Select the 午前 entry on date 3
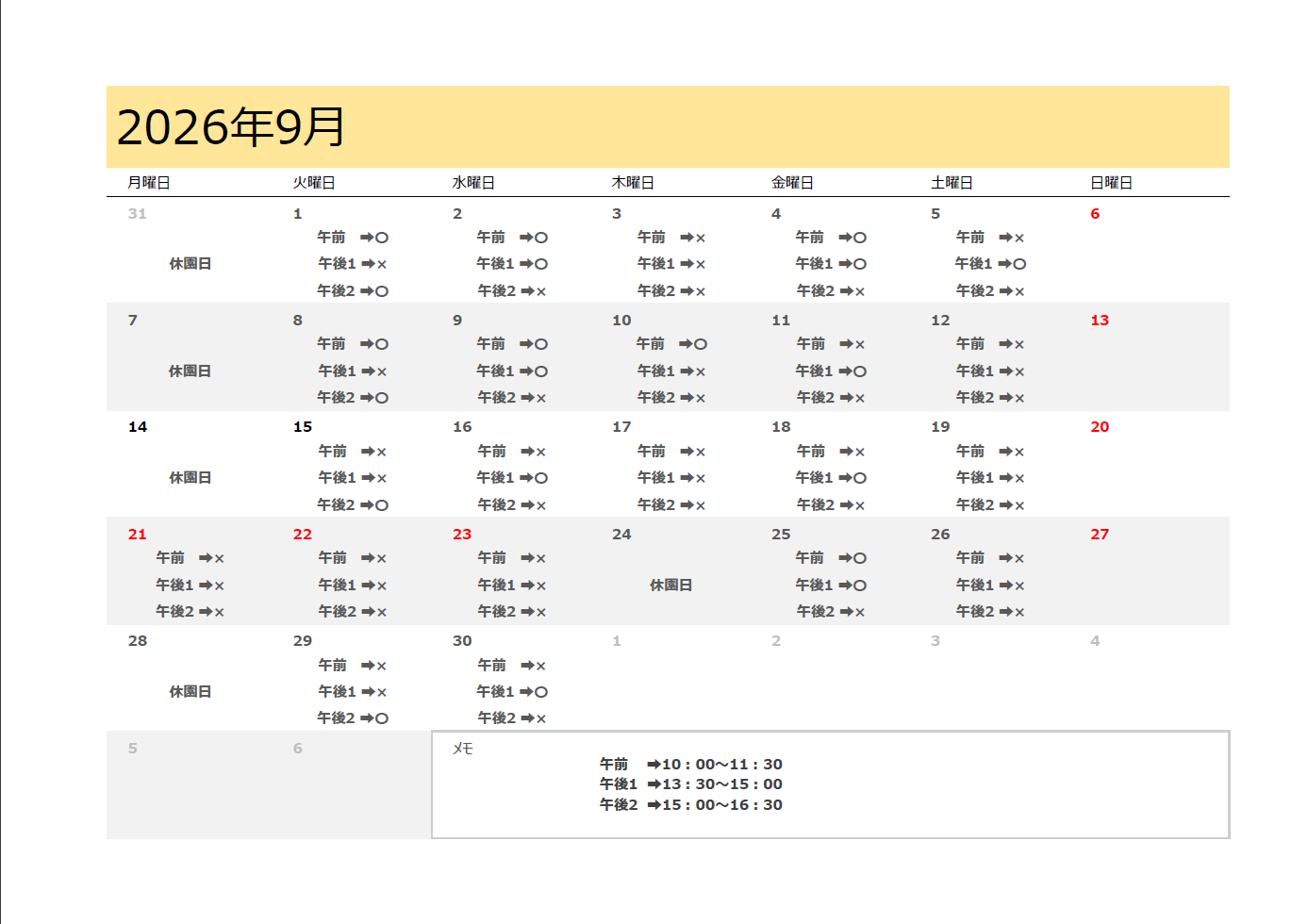This screenshot has height=924, width=1308. coord(671,238)
